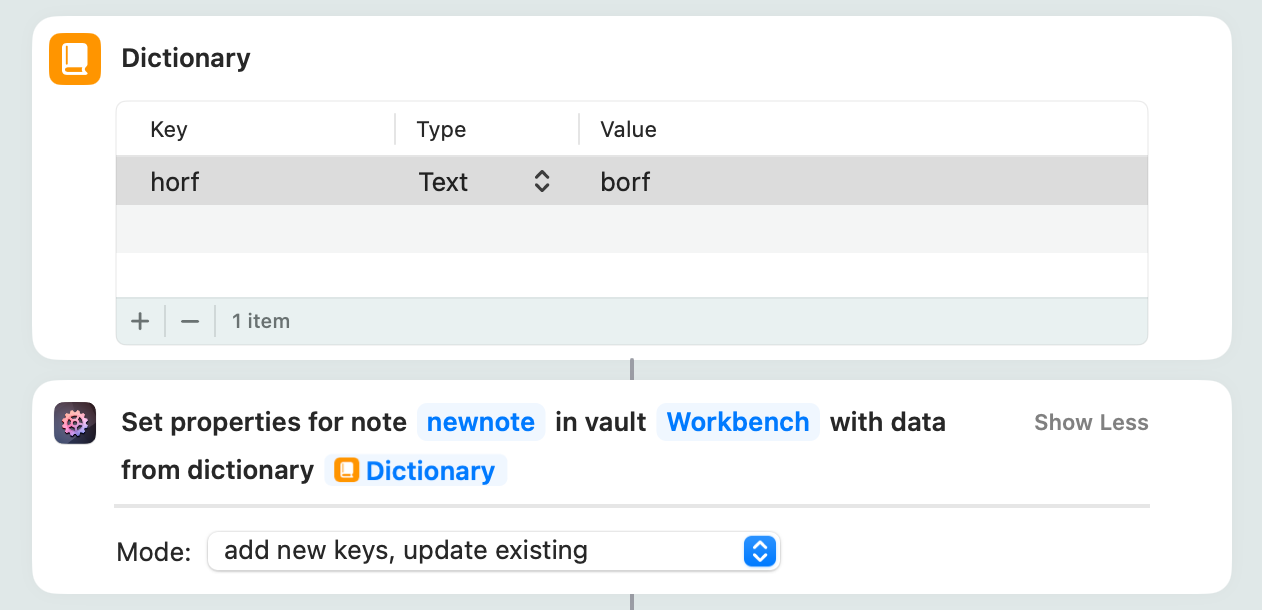Click the blue chevron arrows on Mode selector
This screenshot has width=1262, height=610.
pos(759,551)
